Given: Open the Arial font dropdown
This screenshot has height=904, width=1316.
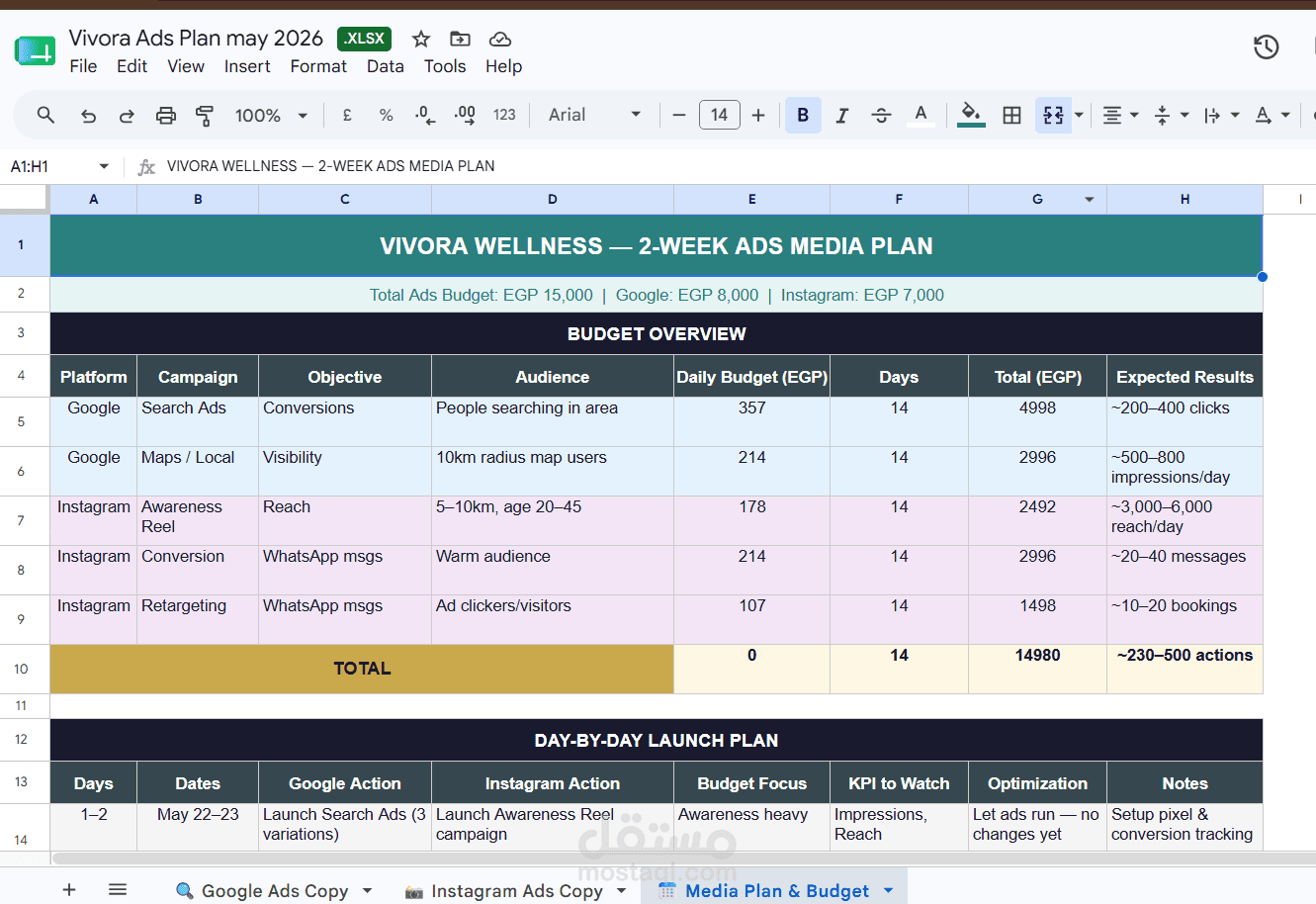Looking at the screenshot, I should (x=594, y=115).
